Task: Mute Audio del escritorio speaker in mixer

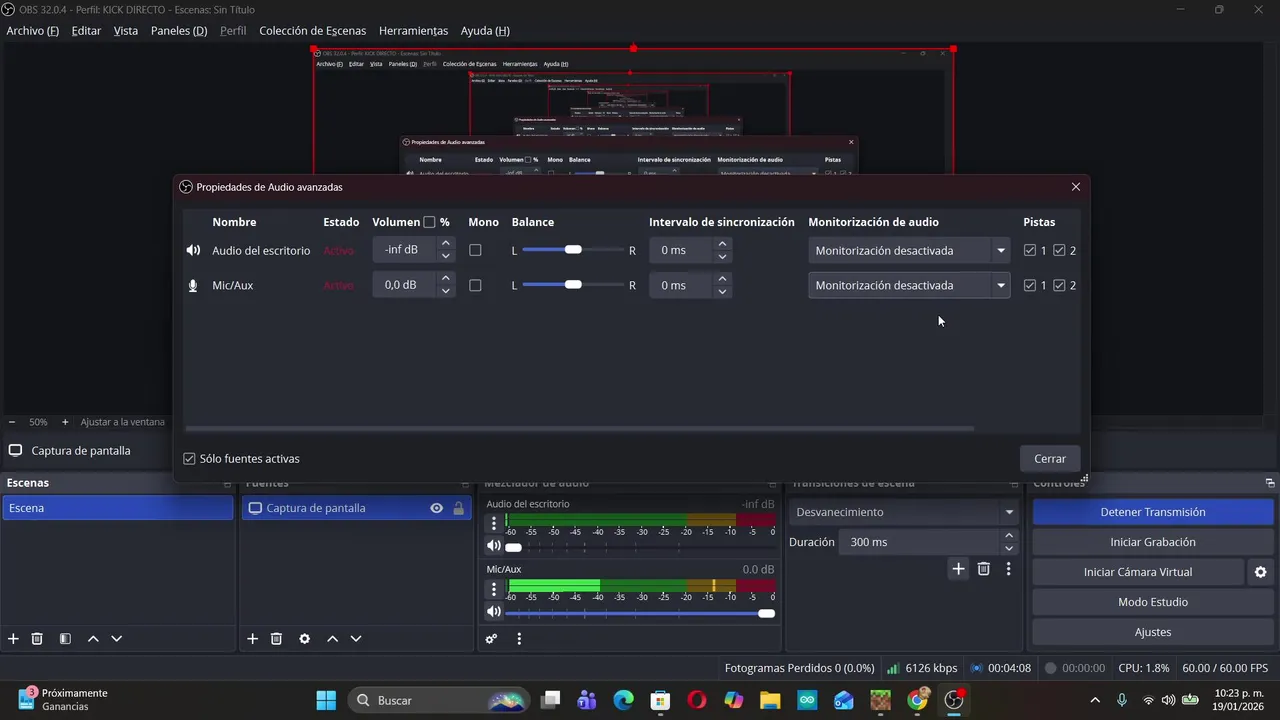Action: [493, 546]
